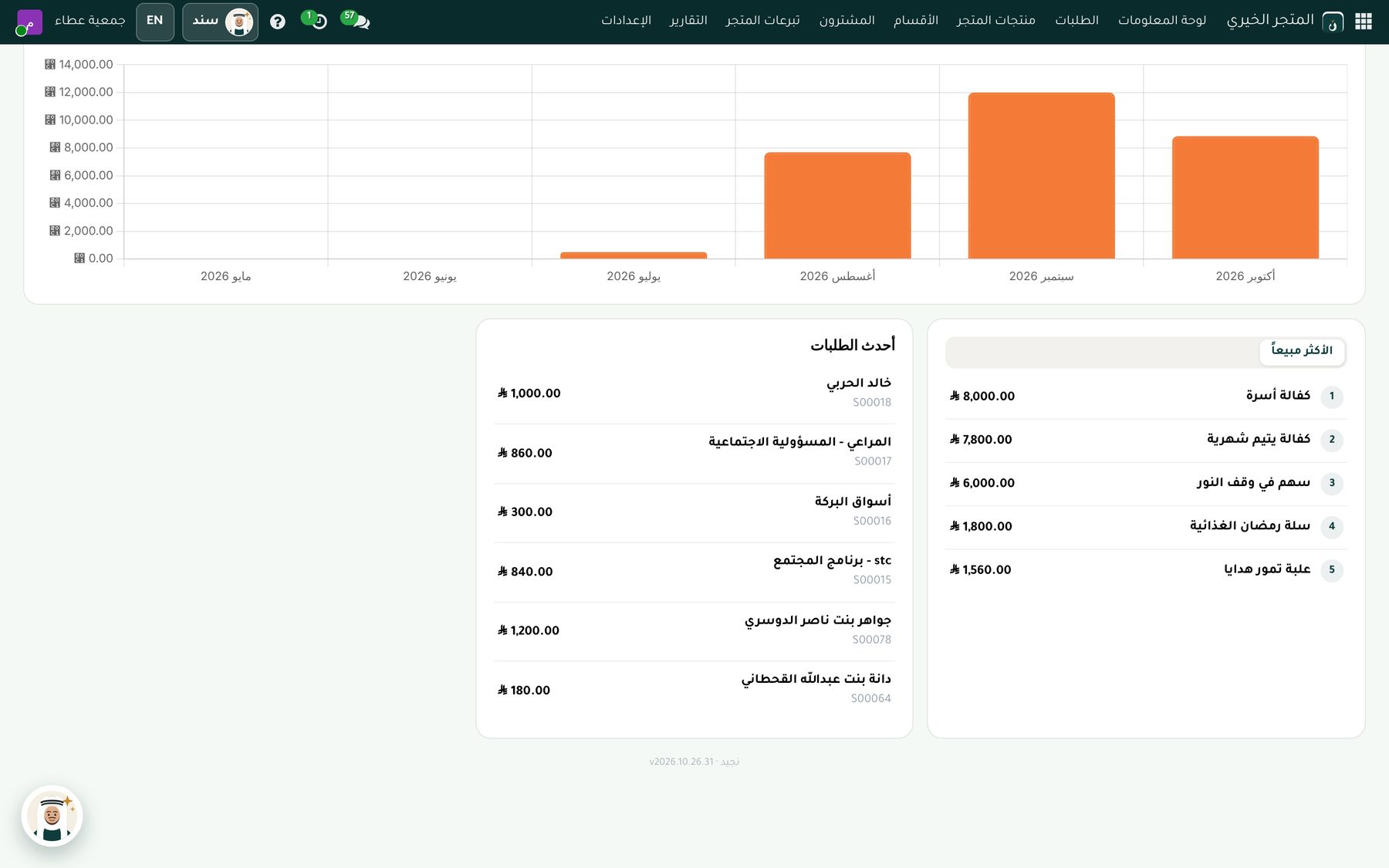
Task: Click the 7,800.00 best seller amount
Action: point(981,440)
